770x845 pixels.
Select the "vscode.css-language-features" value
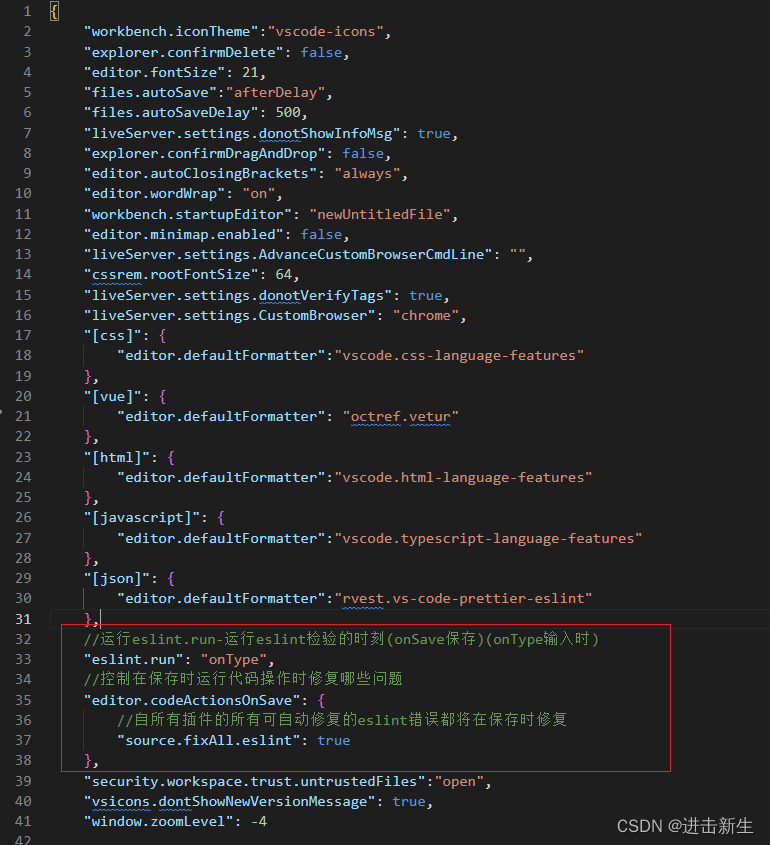click(459, 356)
